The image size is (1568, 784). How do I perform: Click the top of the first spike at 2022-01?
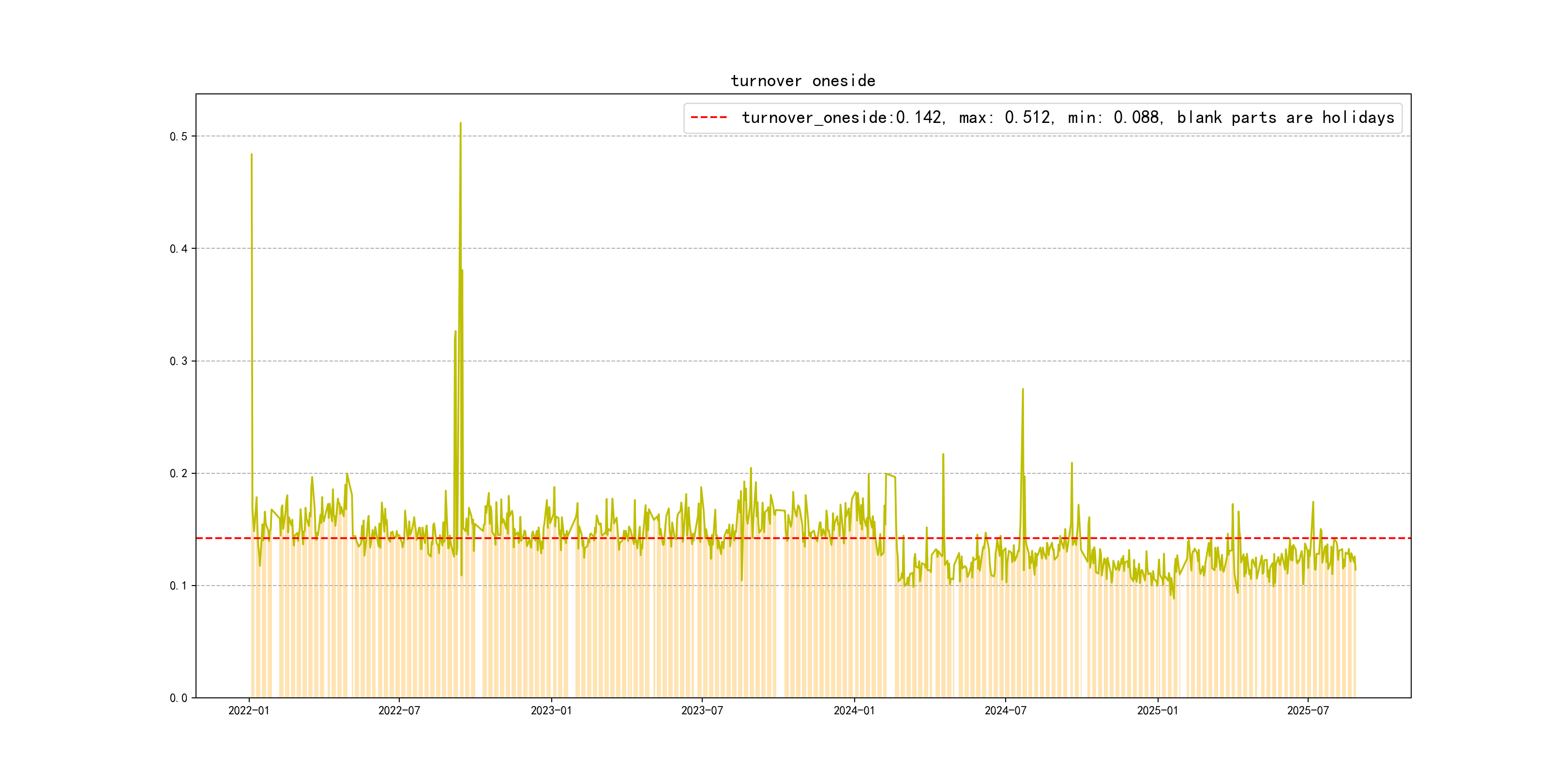coord(251,154)
